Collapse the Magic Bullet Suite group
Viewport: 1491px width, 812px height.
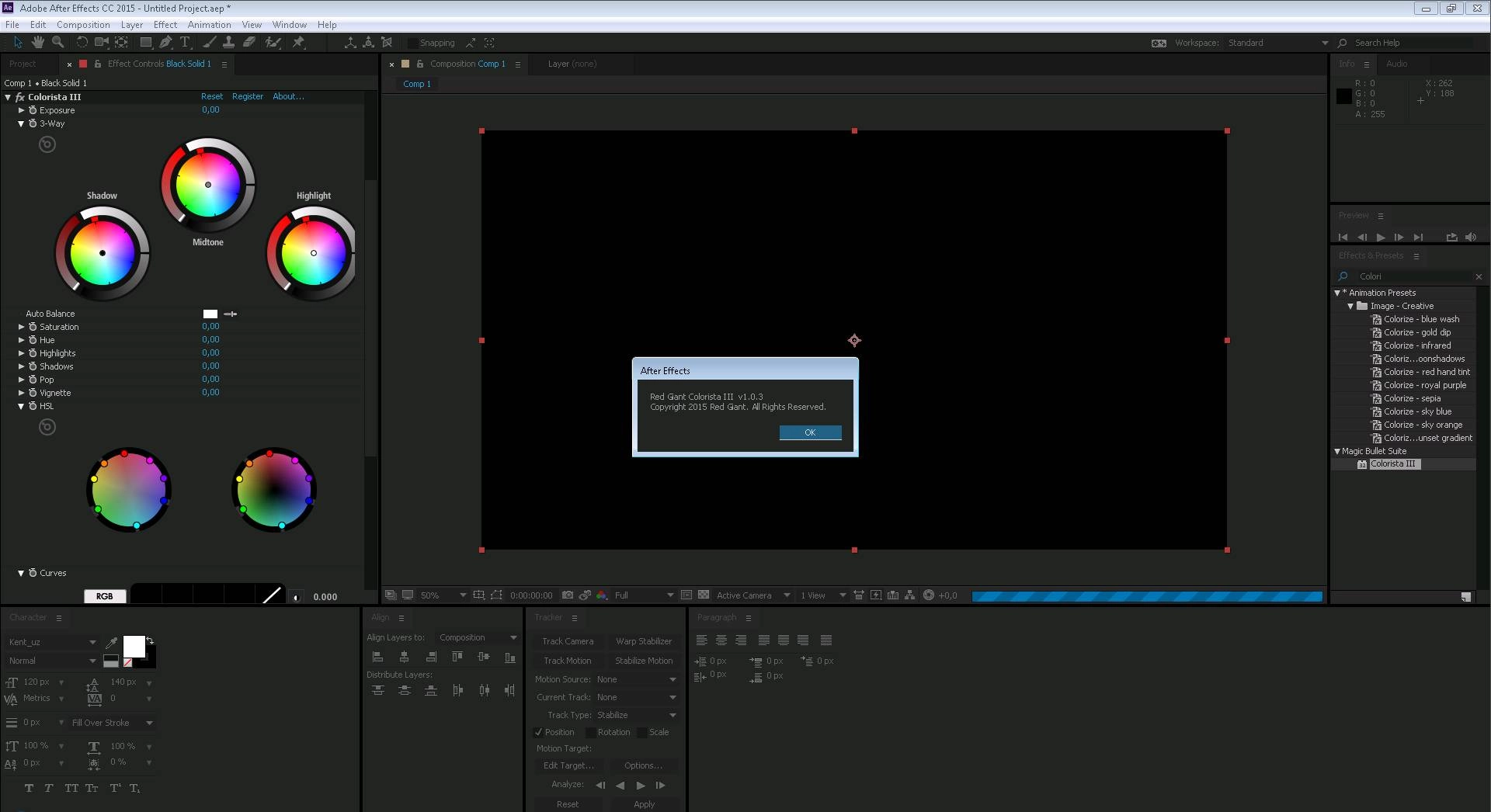(x=1337, y=451)
